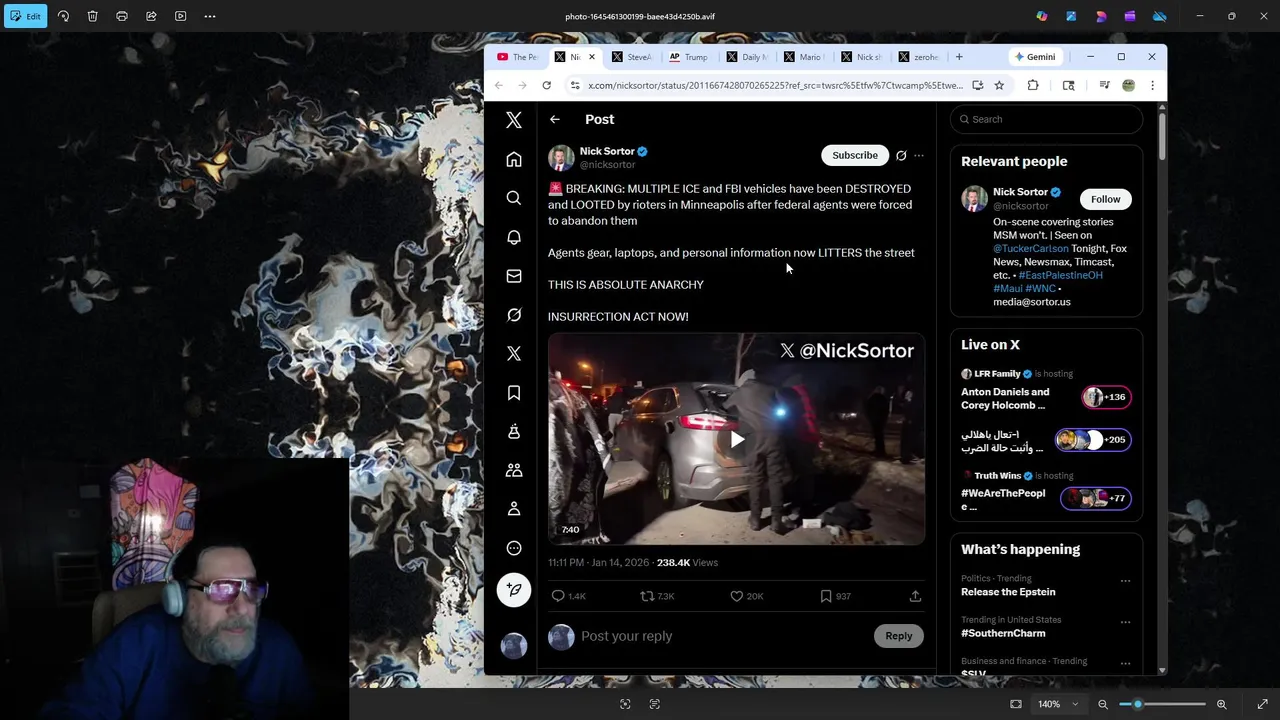Bookmark the post (937)

835,596
